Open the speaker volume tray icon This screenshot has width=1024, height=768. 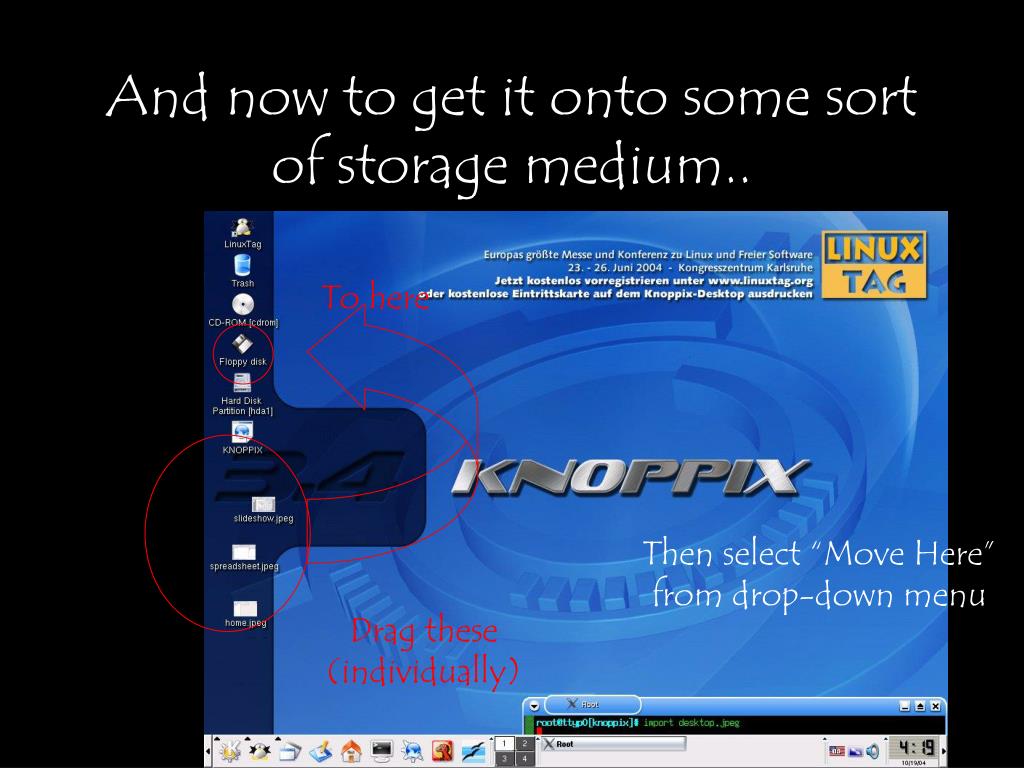(872, 752)
